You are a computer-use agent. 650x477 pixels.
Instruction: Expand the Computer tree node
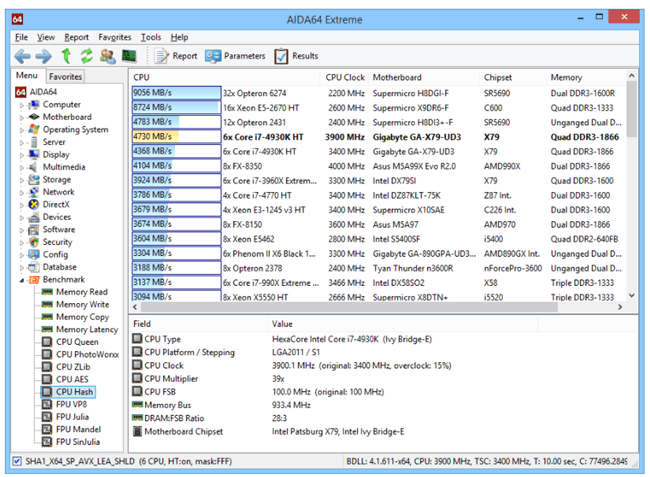(22, 105)
